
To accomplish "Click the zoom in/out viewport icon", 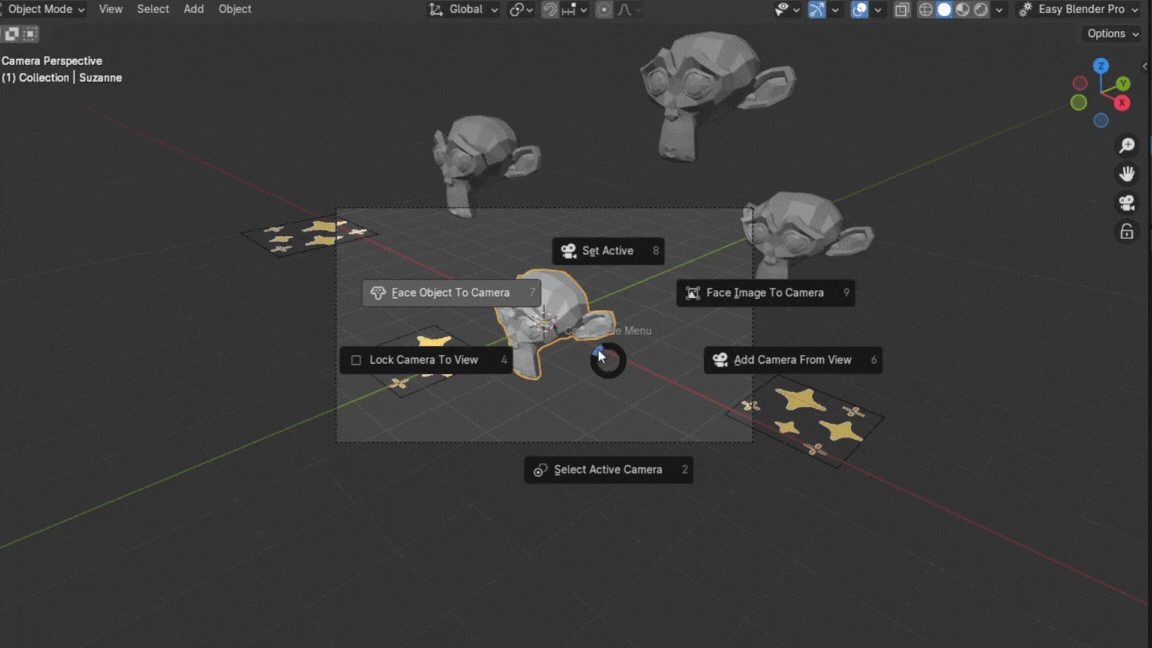I will pos(1127,146).
